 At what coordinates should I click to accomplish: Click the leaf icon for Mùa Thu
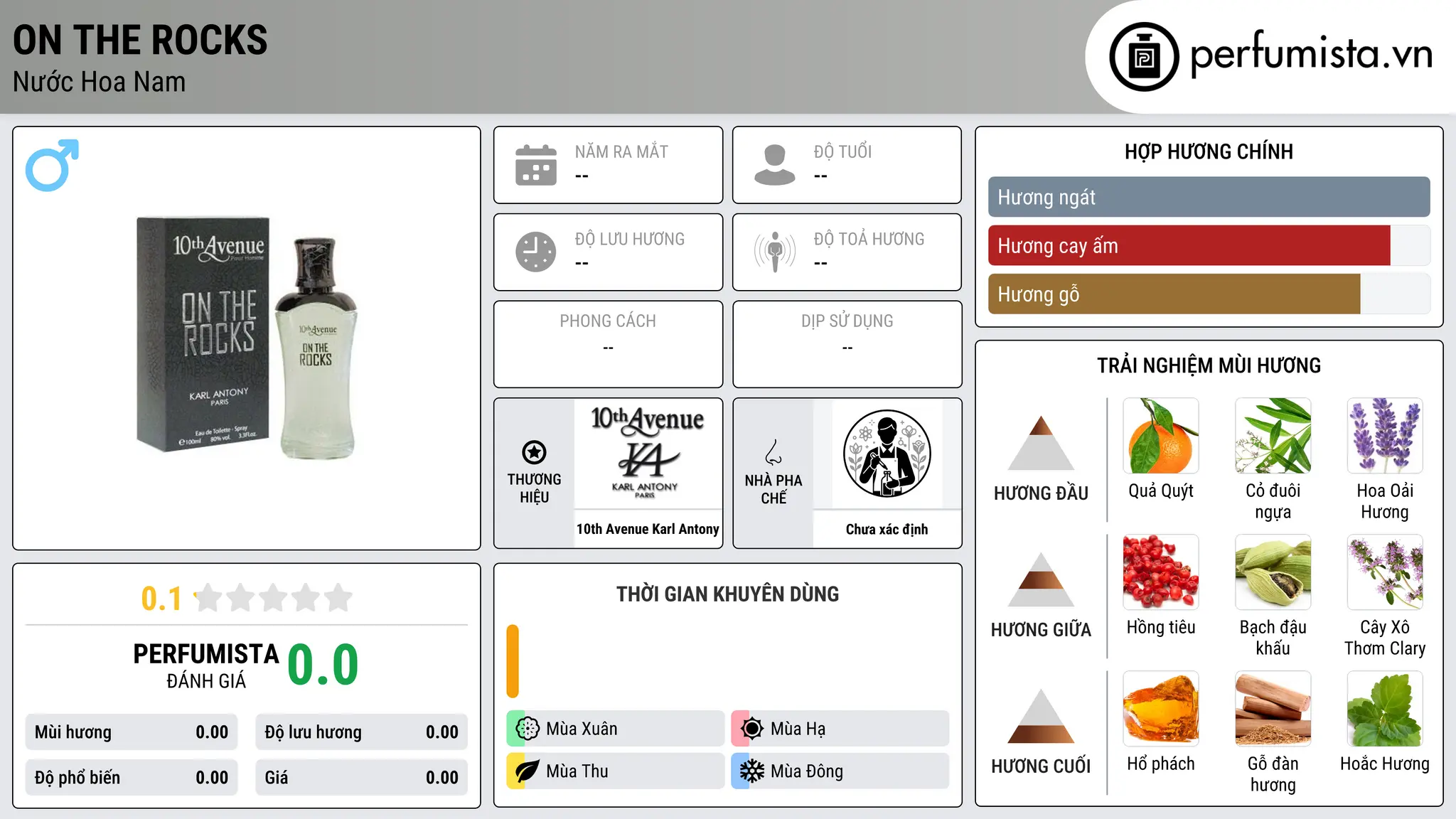click(x=528, y=771)
